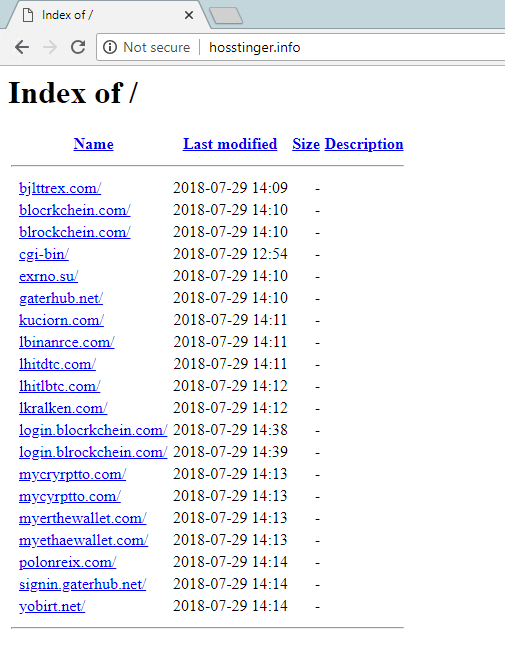The height and width of the screenshot is (651, 505).
Task: Open the cgi-bin/ directory
Action: point(44,255)
